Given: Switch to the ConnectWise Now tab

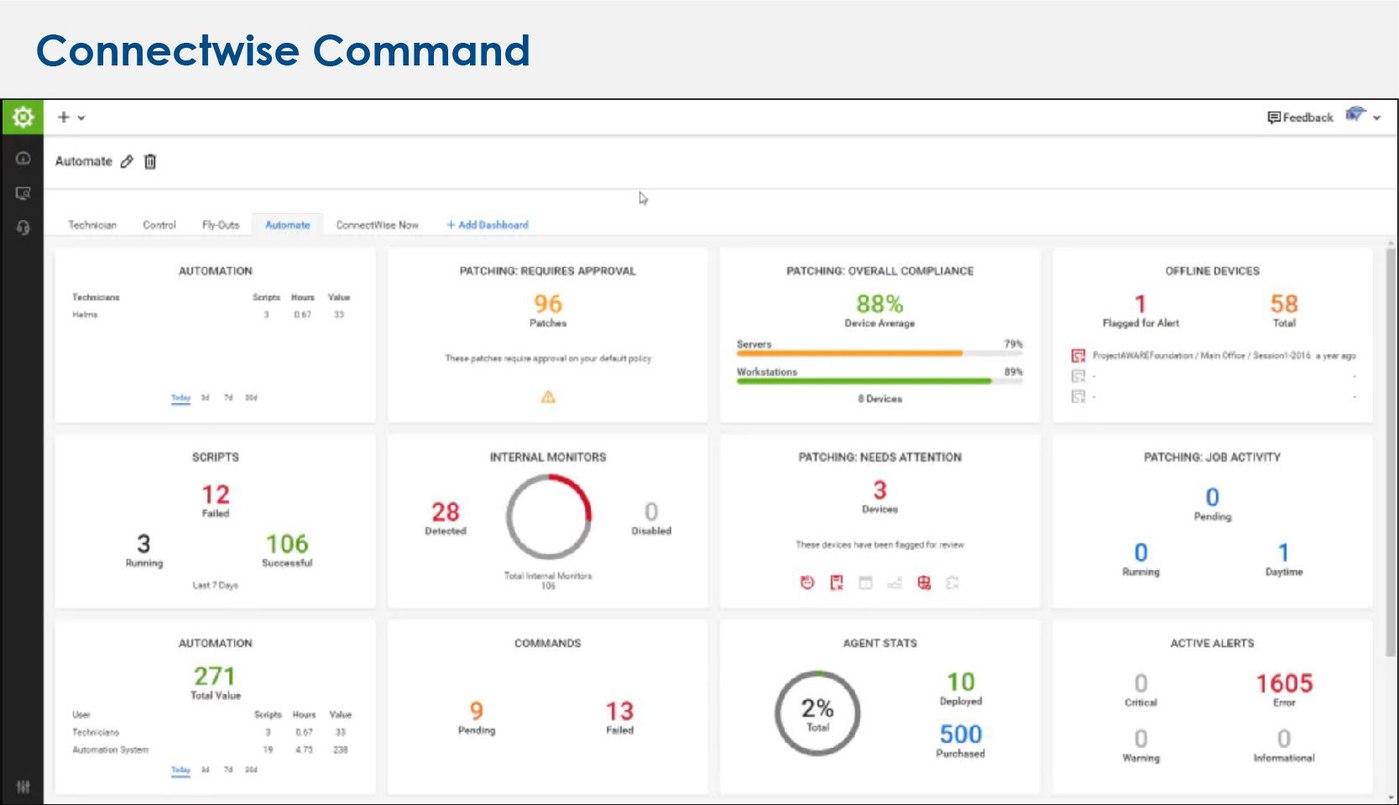Looking at the screenshot, I should 377,225.
